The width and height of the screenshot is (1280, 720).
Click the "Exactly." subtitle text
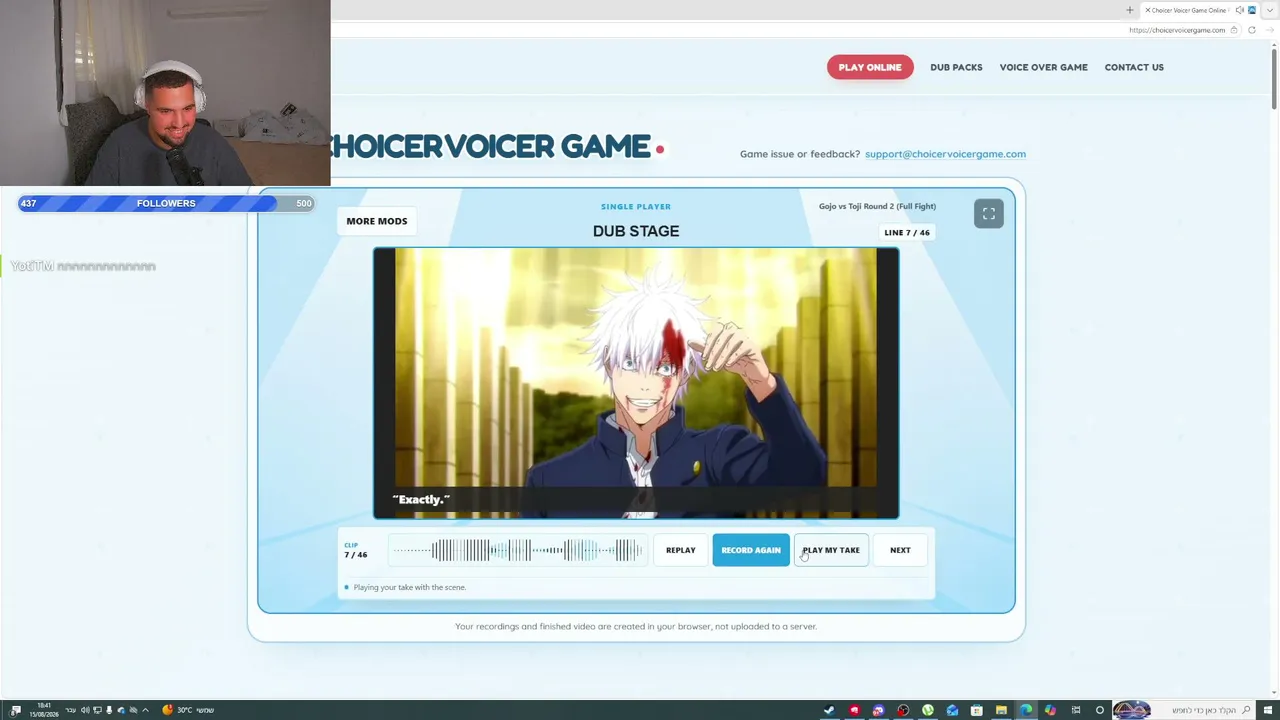421,499
